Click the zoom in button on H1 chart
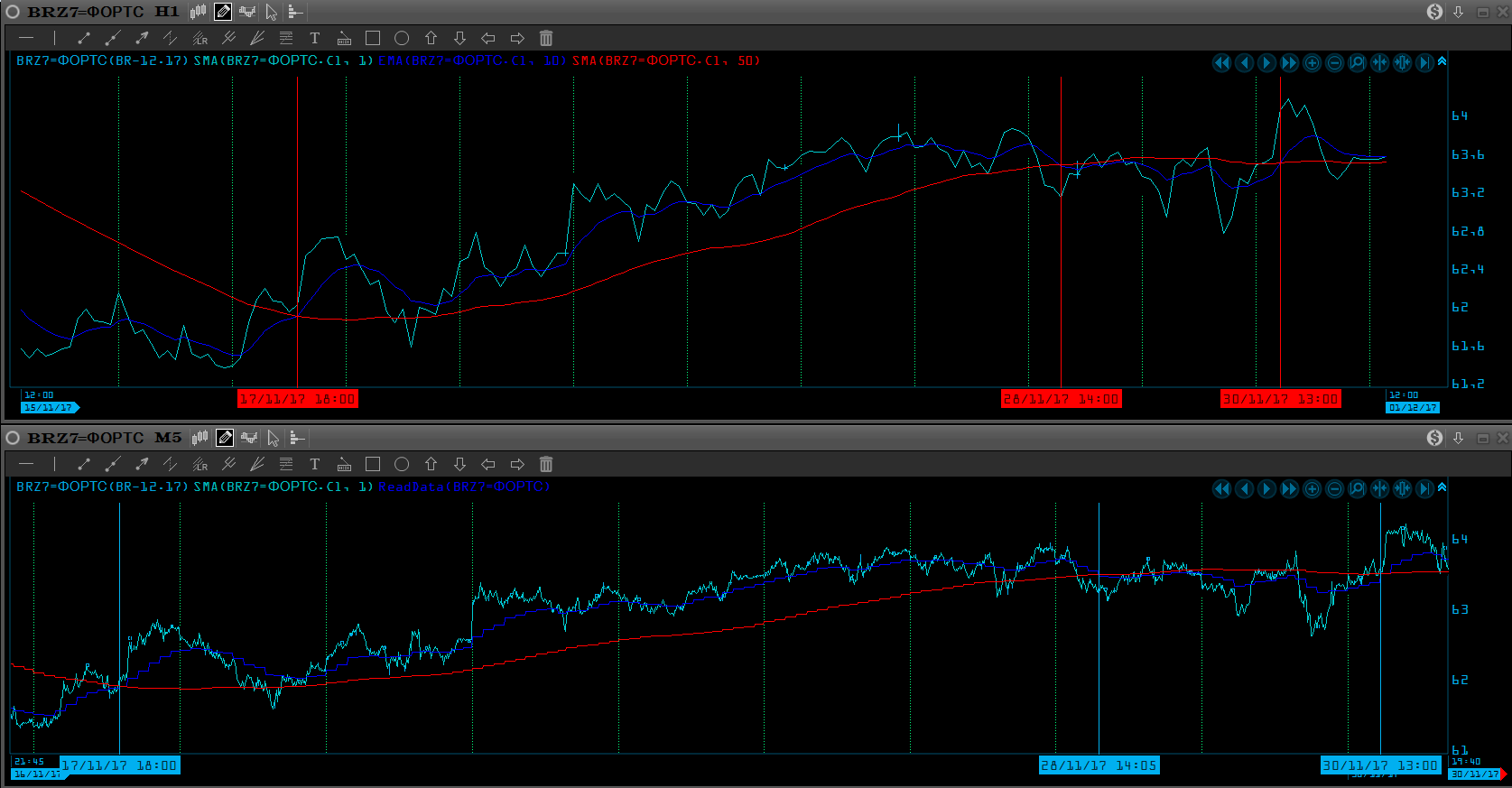The height and width of the screenshot is (788, 1512). 1313,62
